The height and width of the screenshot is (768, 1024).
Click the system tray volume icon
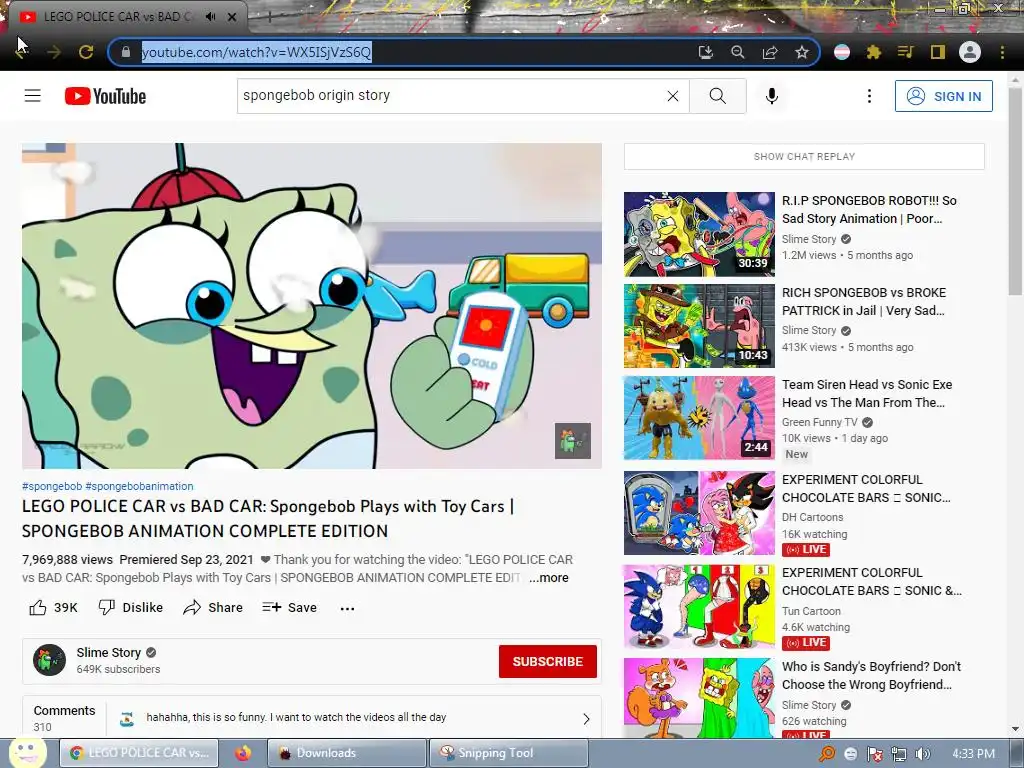922,754
